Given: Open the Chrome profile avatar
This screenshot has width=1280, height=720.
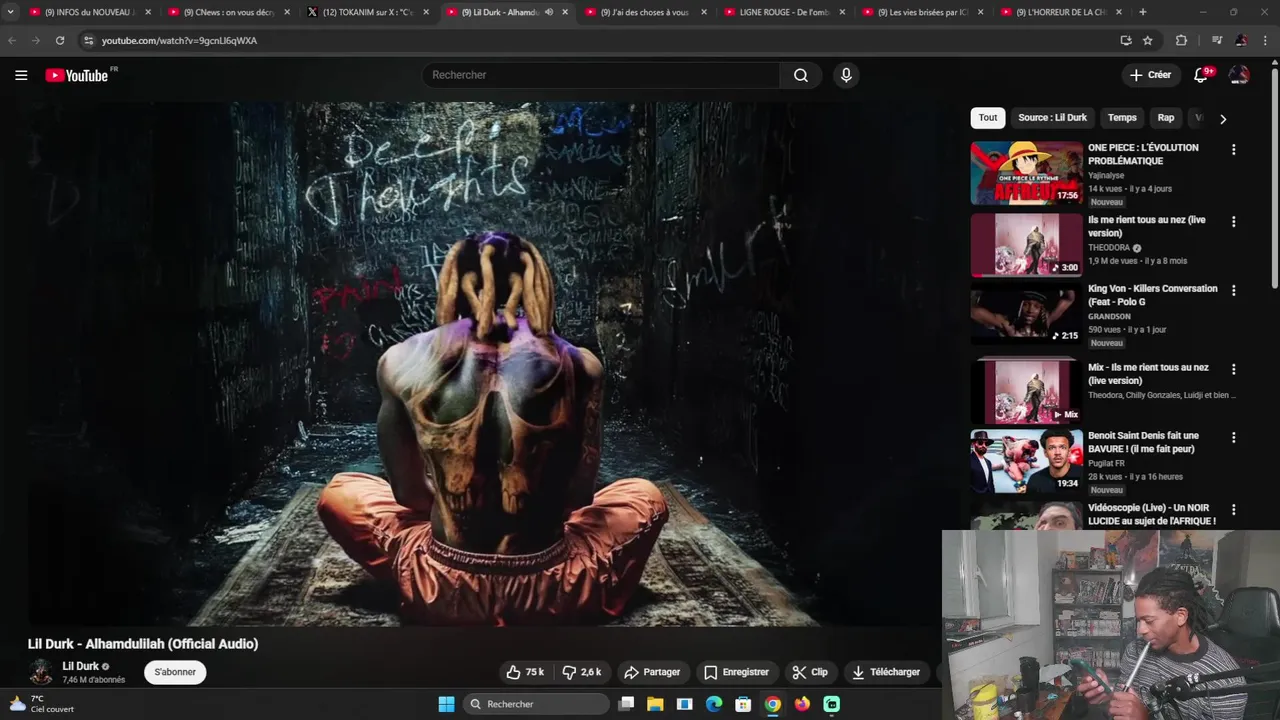Looking at the screenshot, I should point(1241,40).
